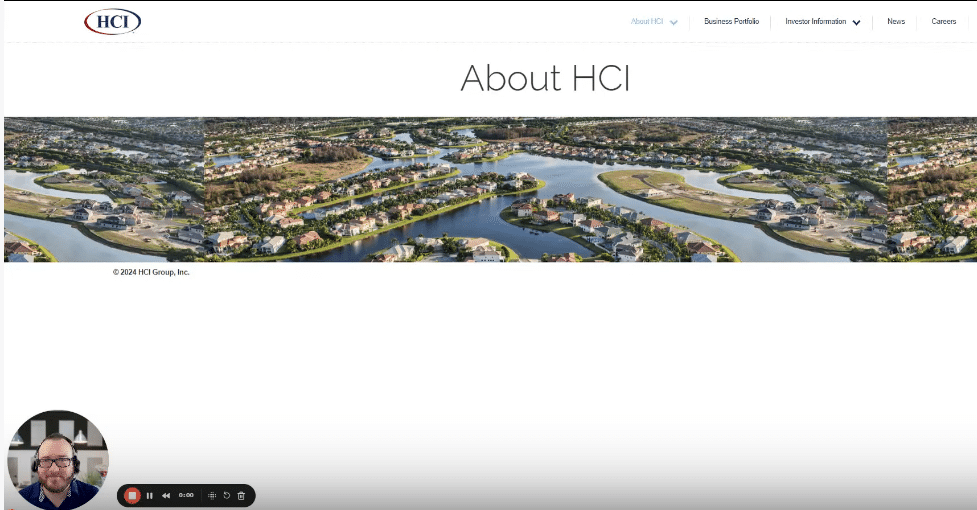Click the webcam bubble thumbnail
This screenshot has width=977, height=510.
point(58,460)
